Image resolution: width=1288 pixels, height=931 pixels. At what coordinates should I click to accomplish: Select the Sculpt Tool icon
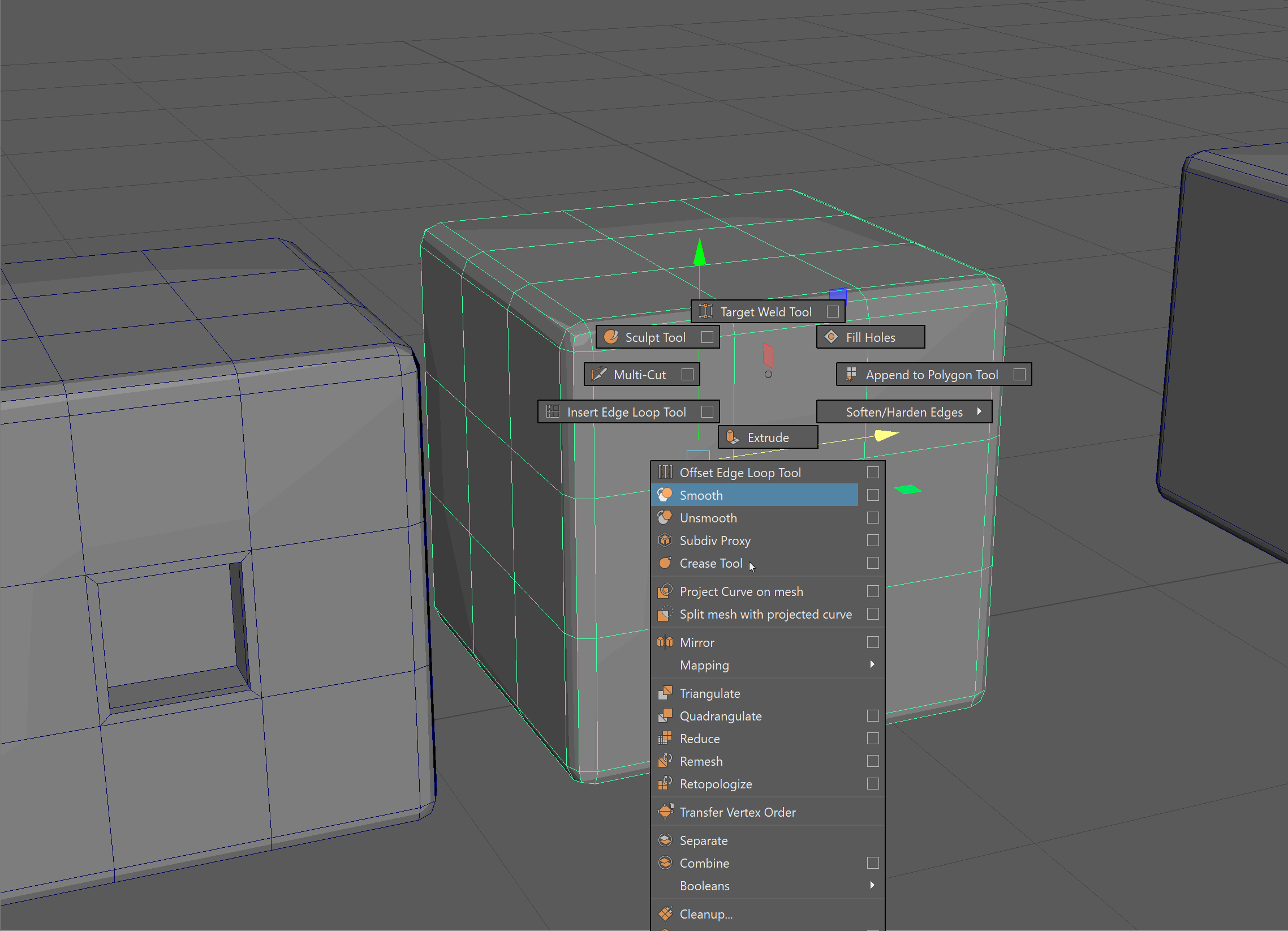pos(611,337)
